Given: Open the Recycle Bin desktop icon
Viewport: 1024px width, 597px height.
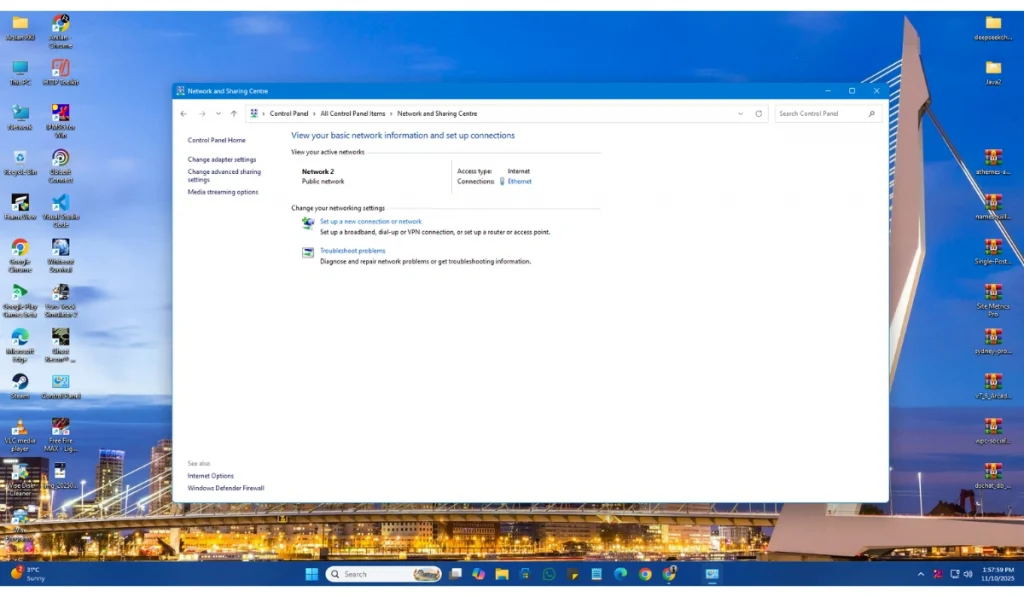Looking at the screenshot, I should [20, 158].
